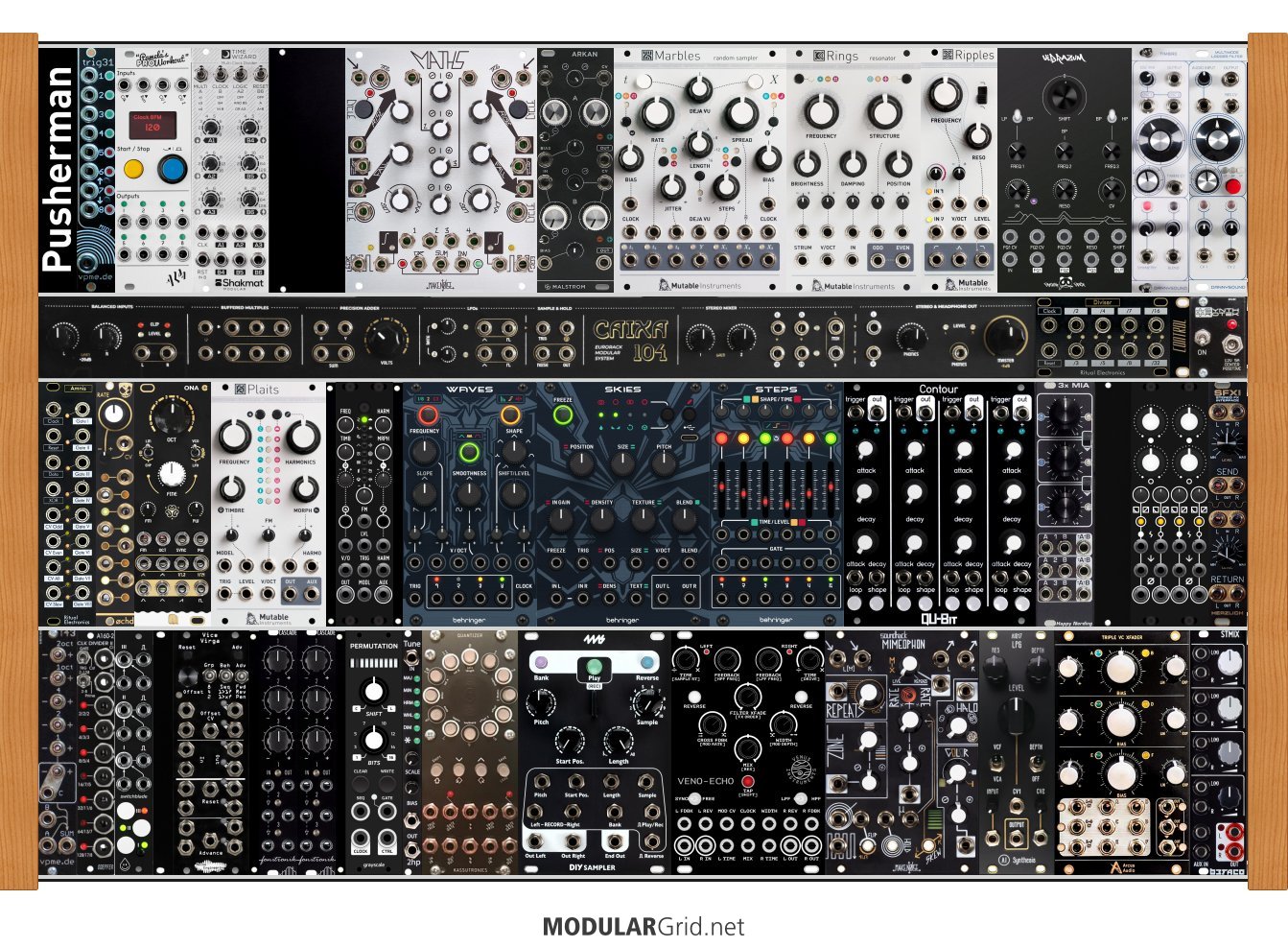
Task: Click the Level slider on the LPG module
Action: click(1016, 717)
